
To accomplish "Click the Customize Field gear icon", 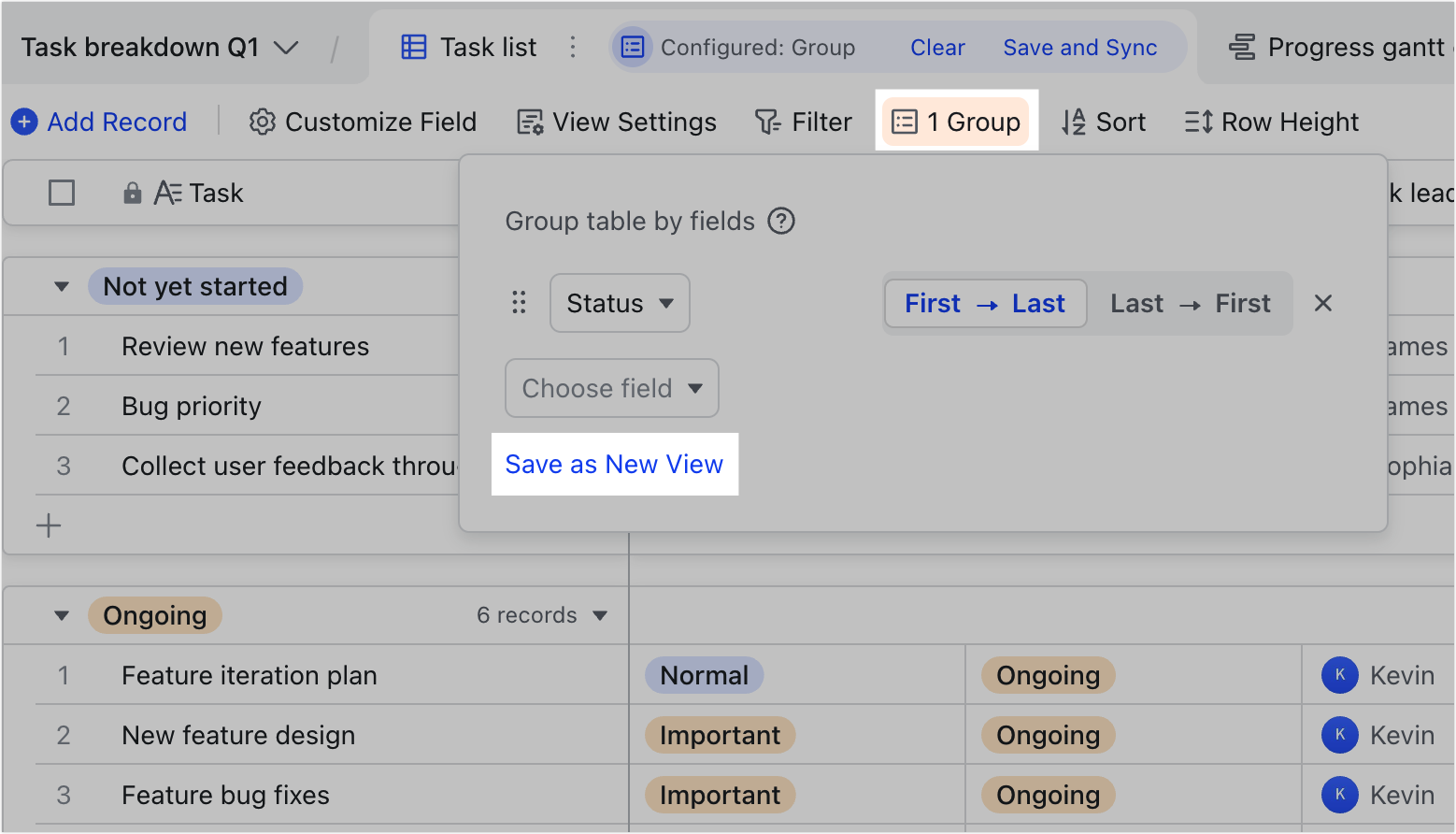I will (263, 122).
